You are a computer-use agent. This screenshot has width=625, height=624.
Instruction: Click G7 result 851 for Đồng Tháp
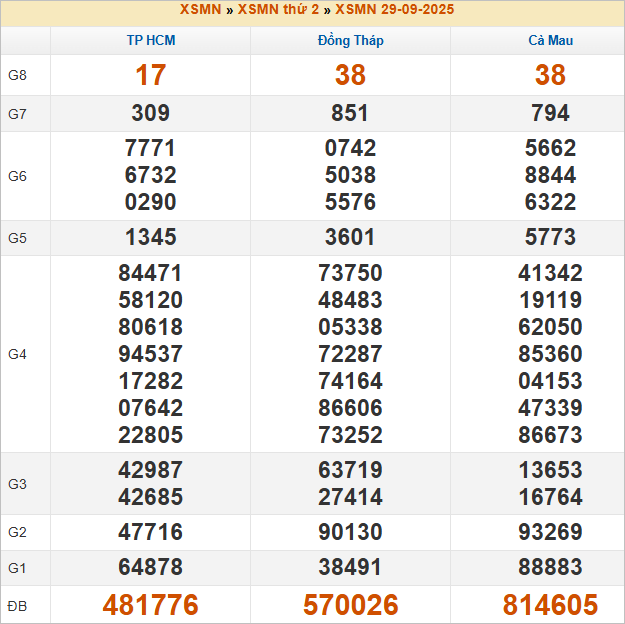350,114
